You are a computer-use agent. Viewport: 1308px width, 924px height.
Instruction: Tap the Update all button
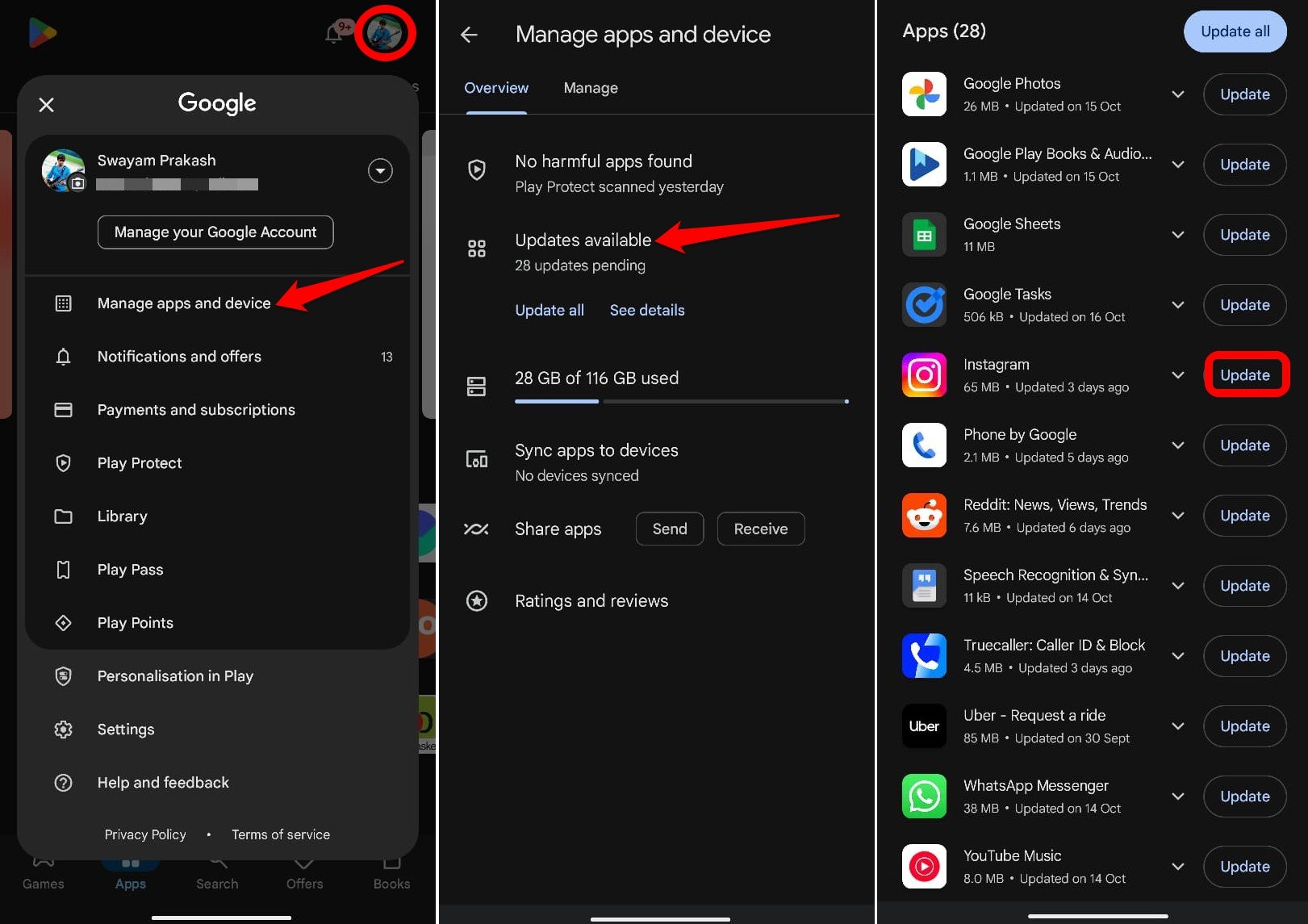(1235, 31)
